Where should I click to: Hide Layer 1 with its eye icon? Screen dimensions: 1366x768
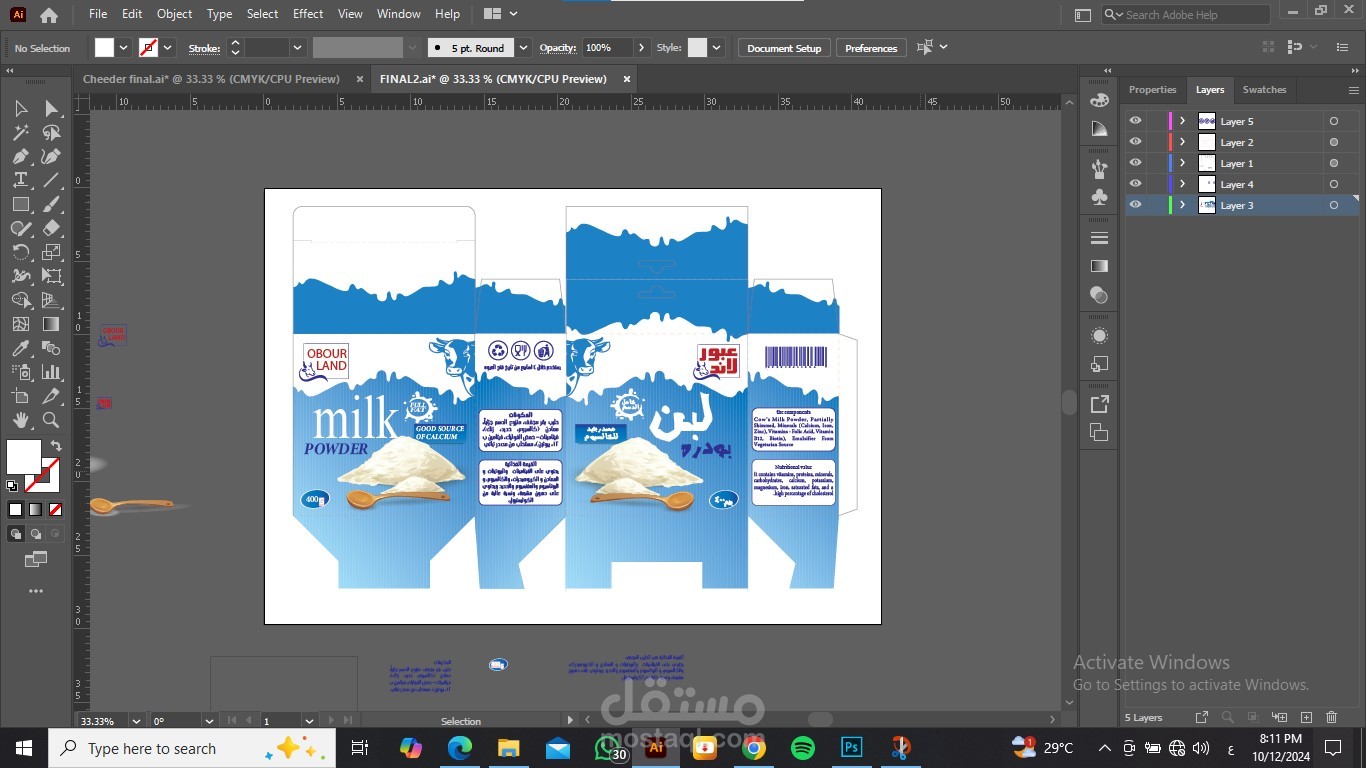[1135, 163]
